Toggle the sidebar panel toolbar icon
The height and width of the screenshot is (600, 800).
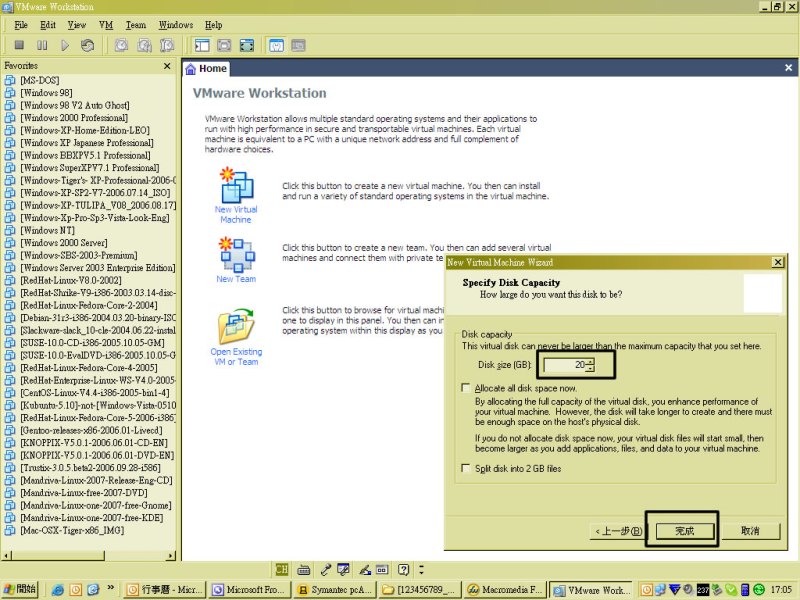(202, 45)
